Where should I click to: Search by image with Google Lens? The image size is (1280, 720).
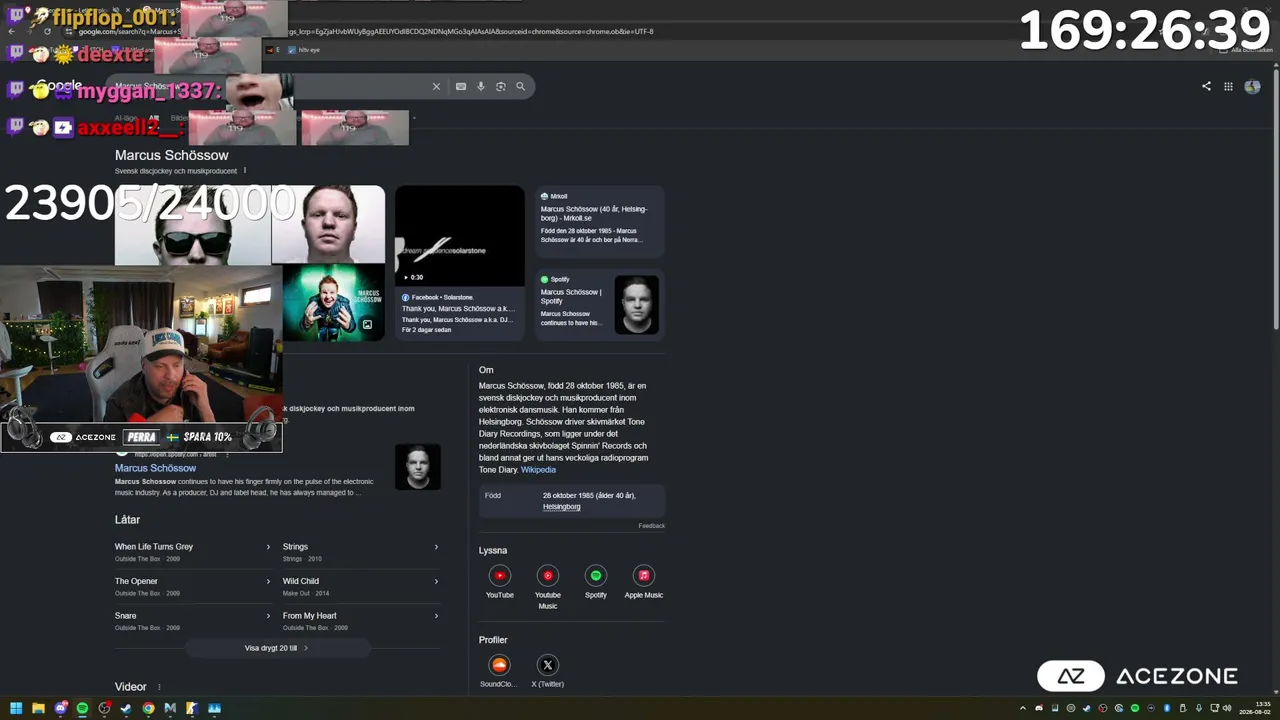point(501,87)
